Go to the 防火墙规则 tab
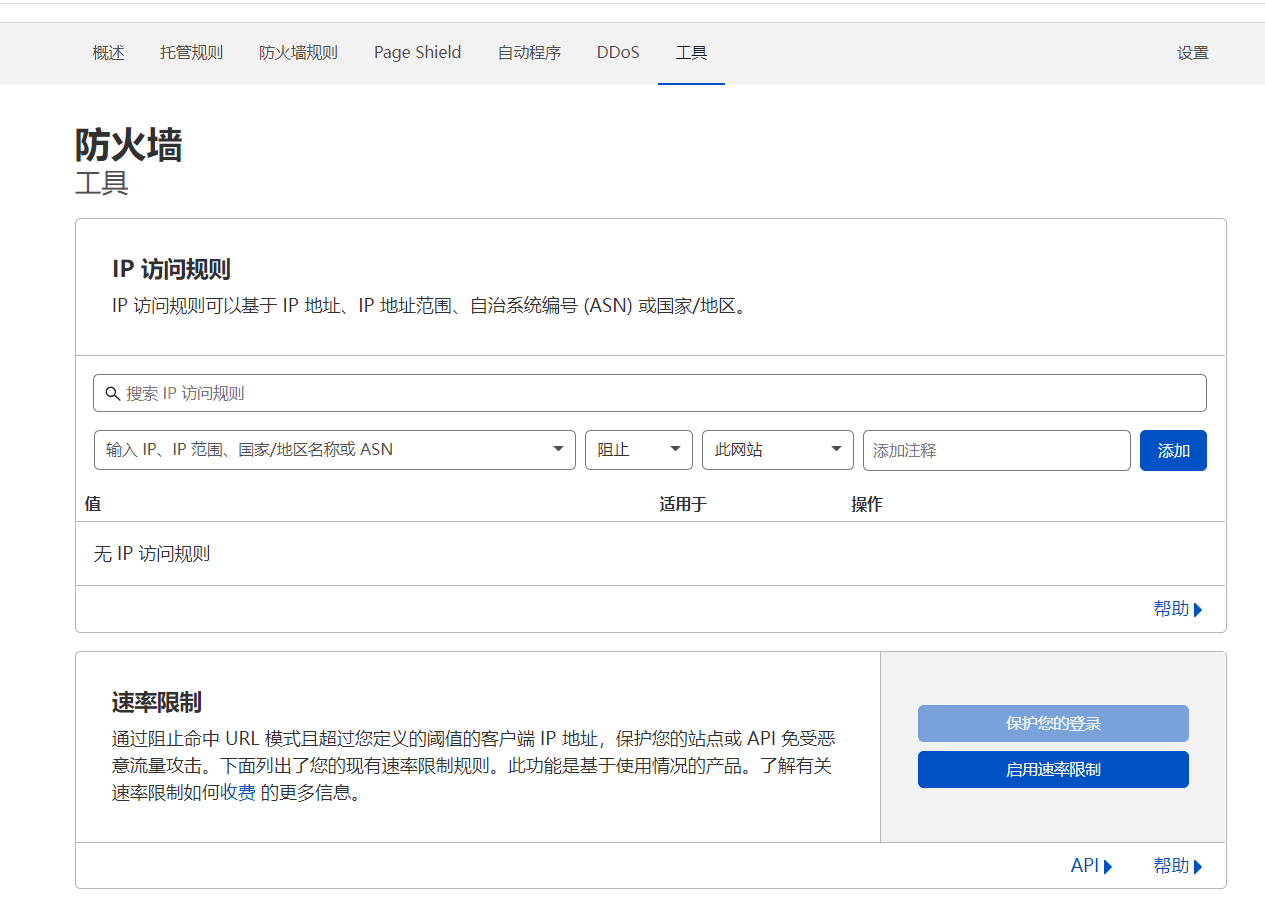The height and width of the screenshot is (901, 1265). pos(298,53)
